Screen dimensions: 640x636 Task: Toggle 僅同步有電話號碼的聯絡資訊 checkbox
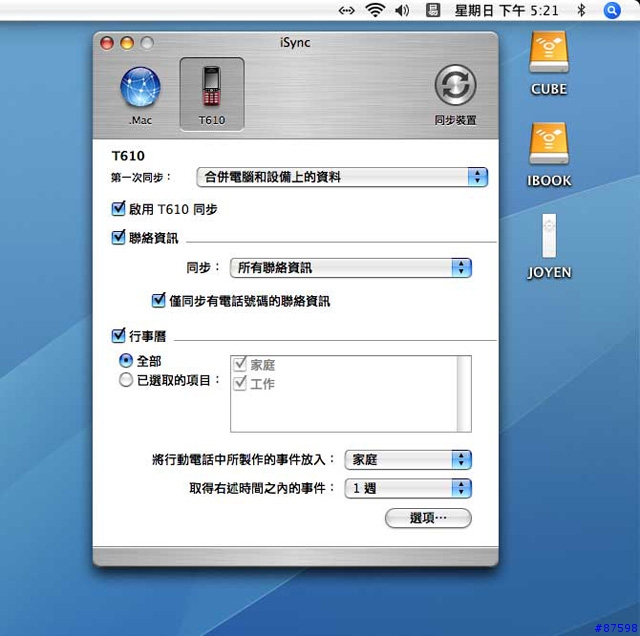[x=158, y=300]
